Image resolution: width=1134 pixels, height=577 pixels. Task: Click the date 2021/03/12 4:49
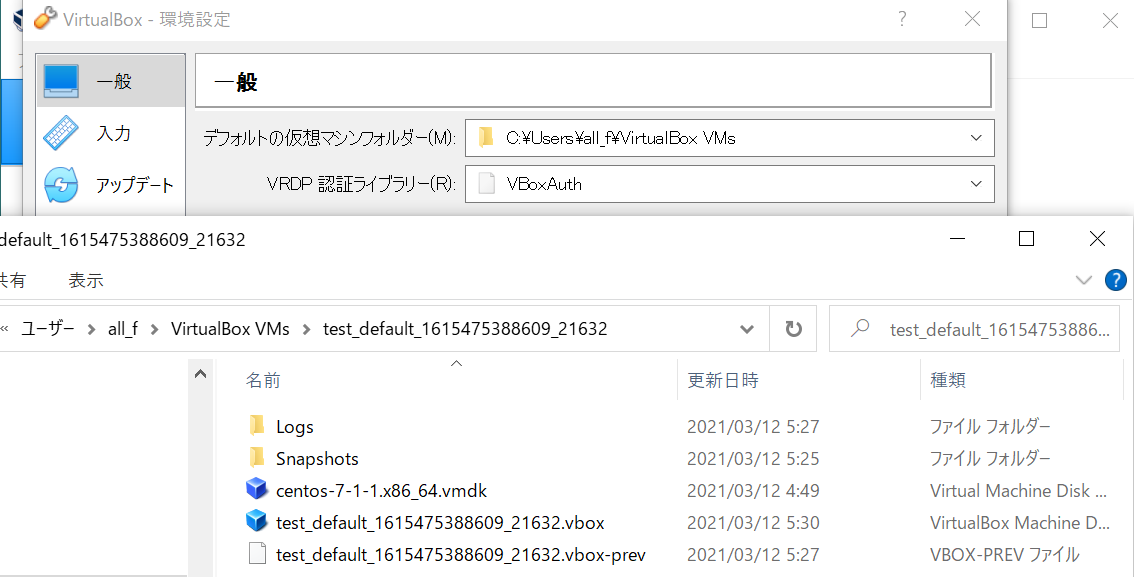point(753,490)
